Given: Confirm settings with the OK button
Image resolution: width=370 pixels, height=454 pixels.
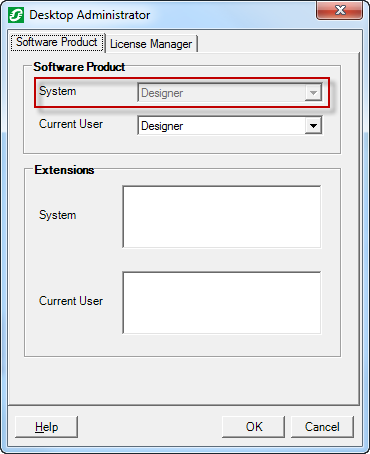Looking at the screenshot, I should (254, 427).
